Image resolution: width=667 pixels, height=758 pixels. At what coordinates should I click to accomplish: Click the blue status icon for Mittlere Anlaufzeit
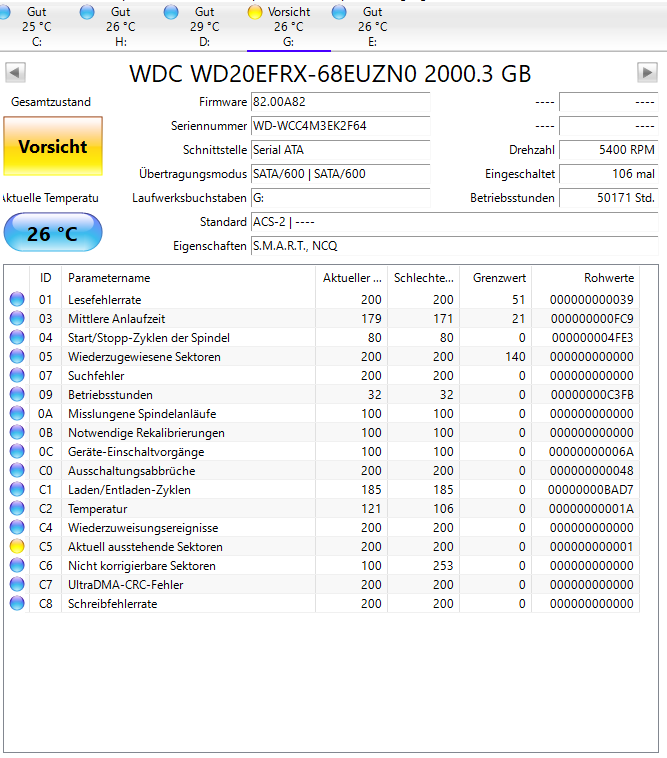[17, 319]
